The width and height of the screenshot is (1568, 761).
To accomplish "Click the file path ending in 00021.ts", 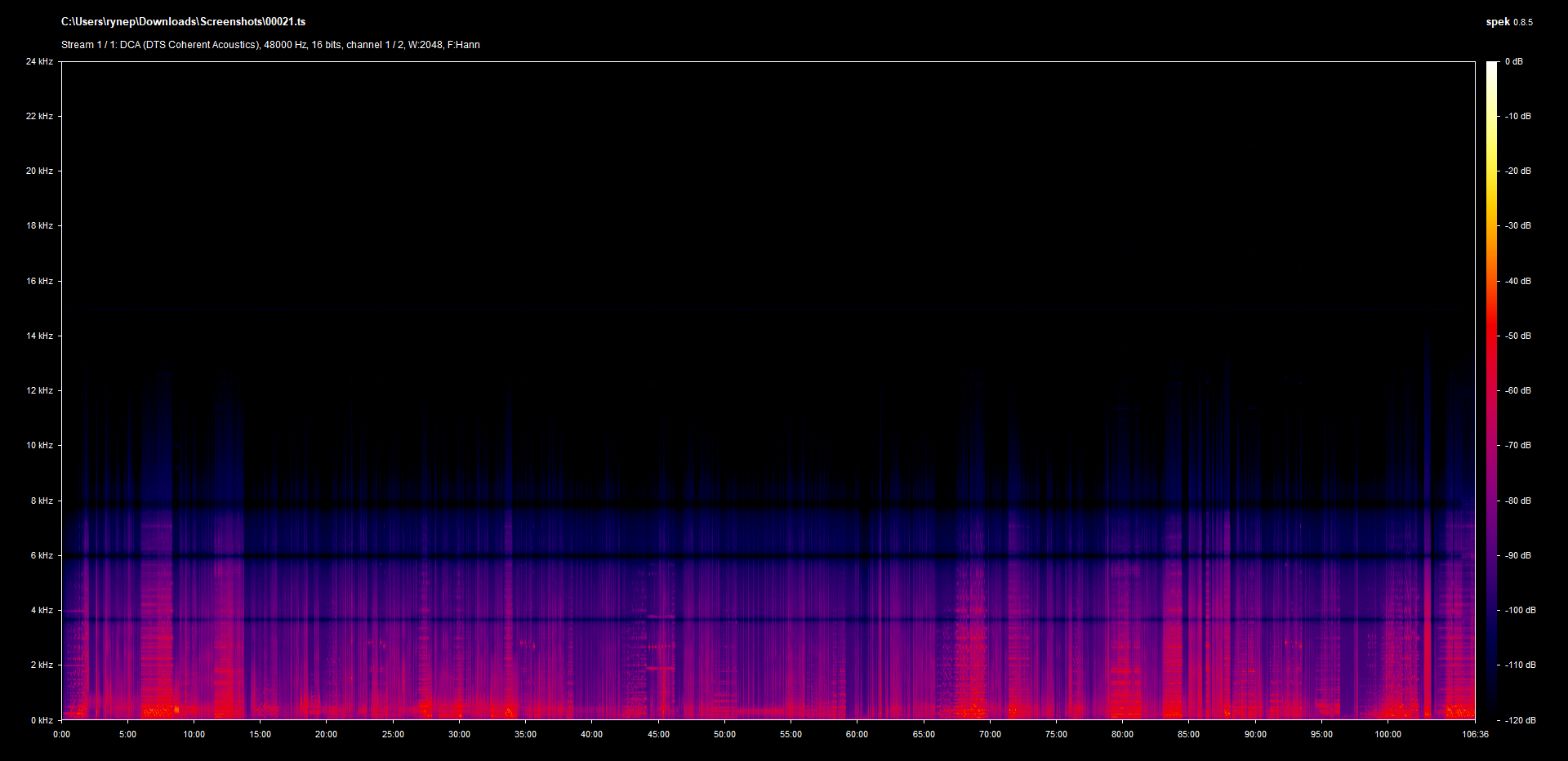I will click(x=183, y=22).
